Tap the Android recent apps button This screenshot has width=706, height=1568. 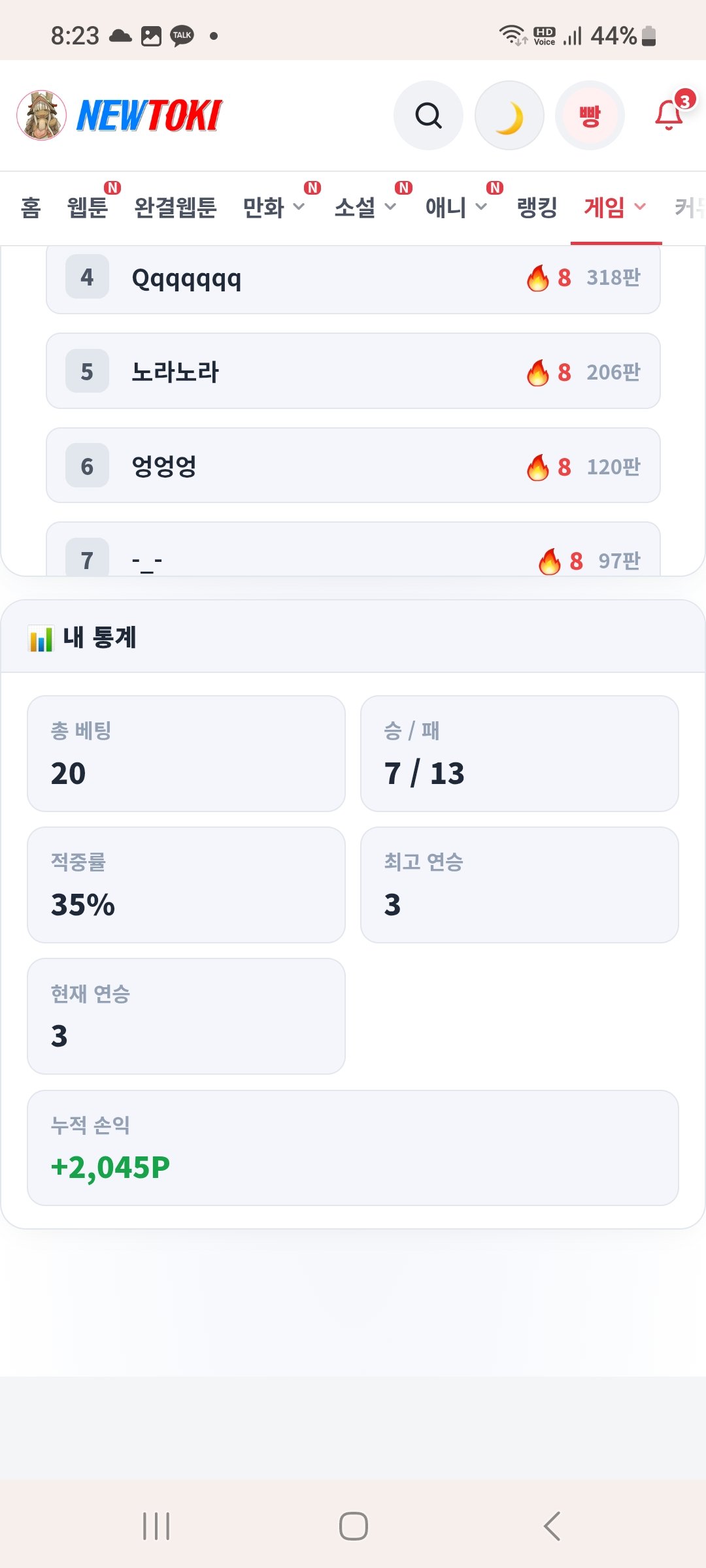pyautogui.click(x=156, y=1526)
